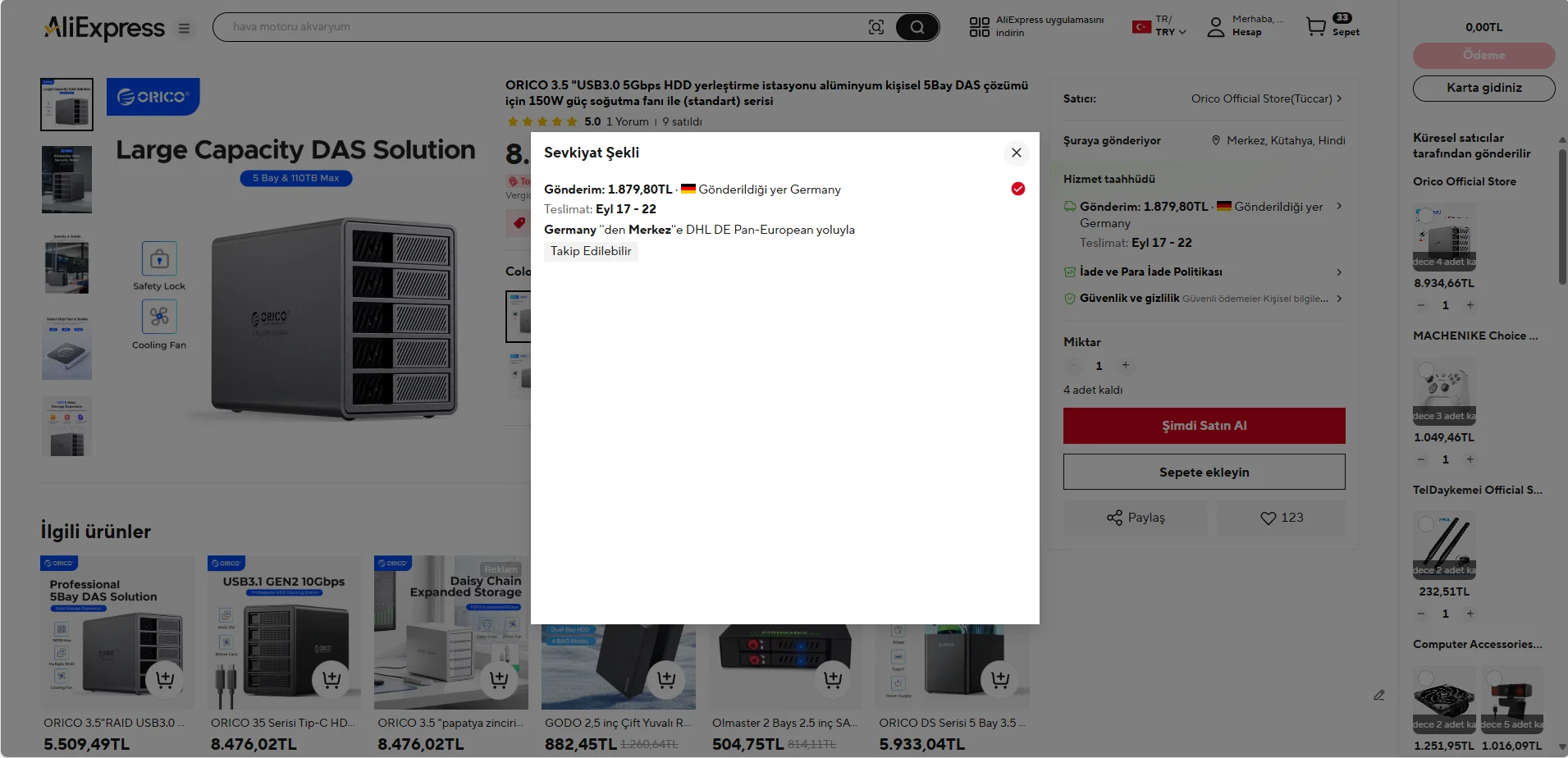The image size is (1568, 758).
Task: Open the Professional 5Bay DAS Solution product card
Action: tap(117, 632)
